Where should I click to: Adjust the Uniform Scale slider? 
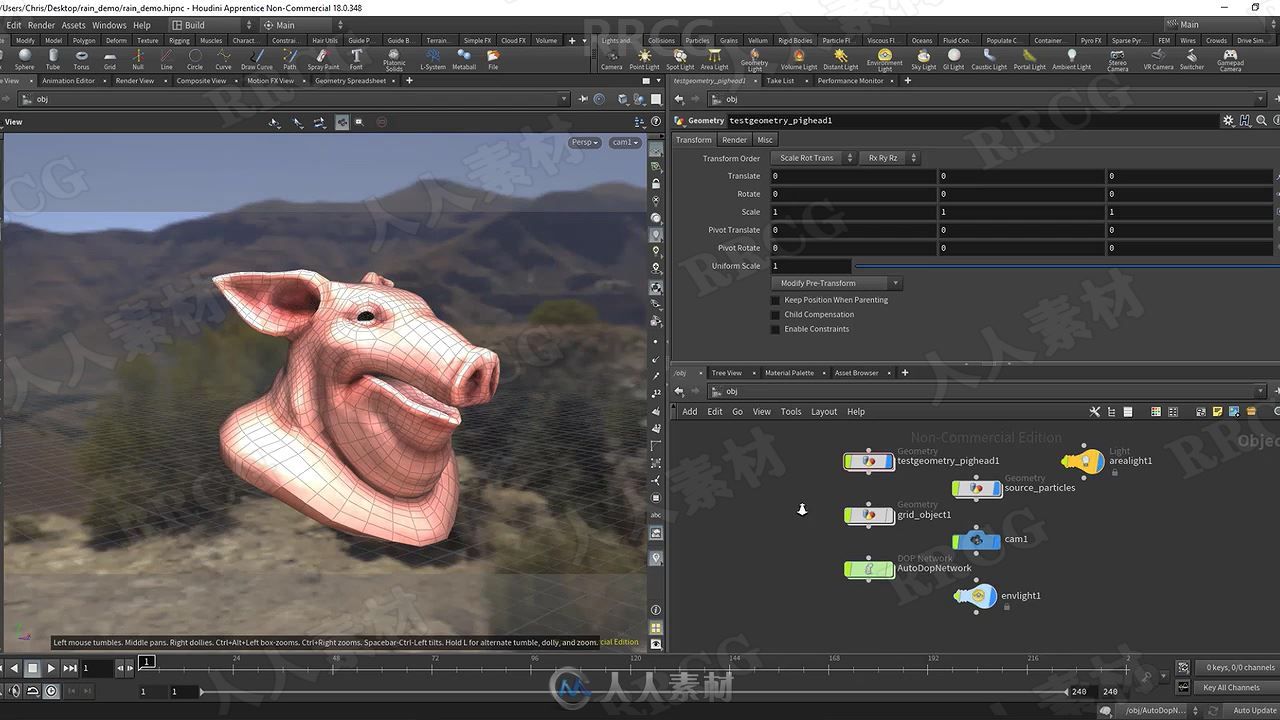click(x=1065, y=266)
